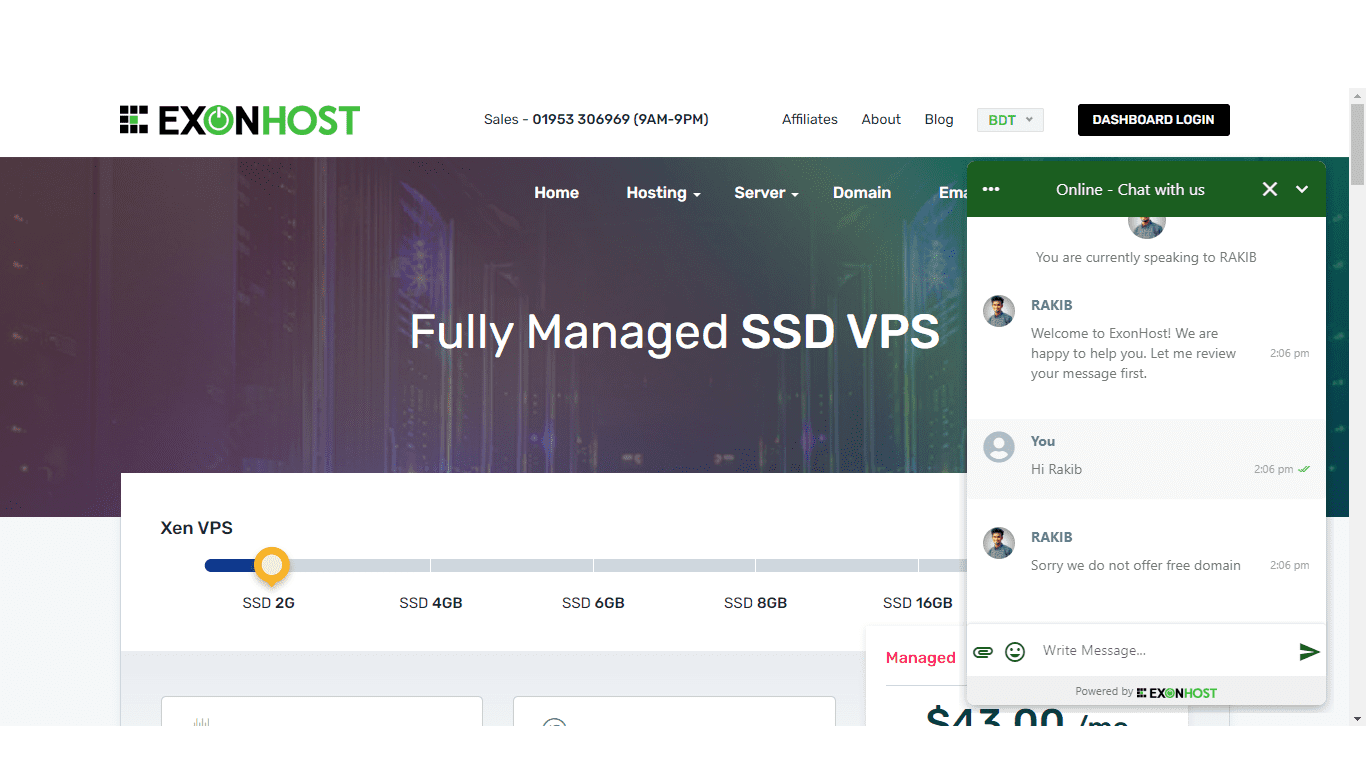Select the SSD 2G plan label
This screenshot has height=768, width=1366.
[269, 603]
